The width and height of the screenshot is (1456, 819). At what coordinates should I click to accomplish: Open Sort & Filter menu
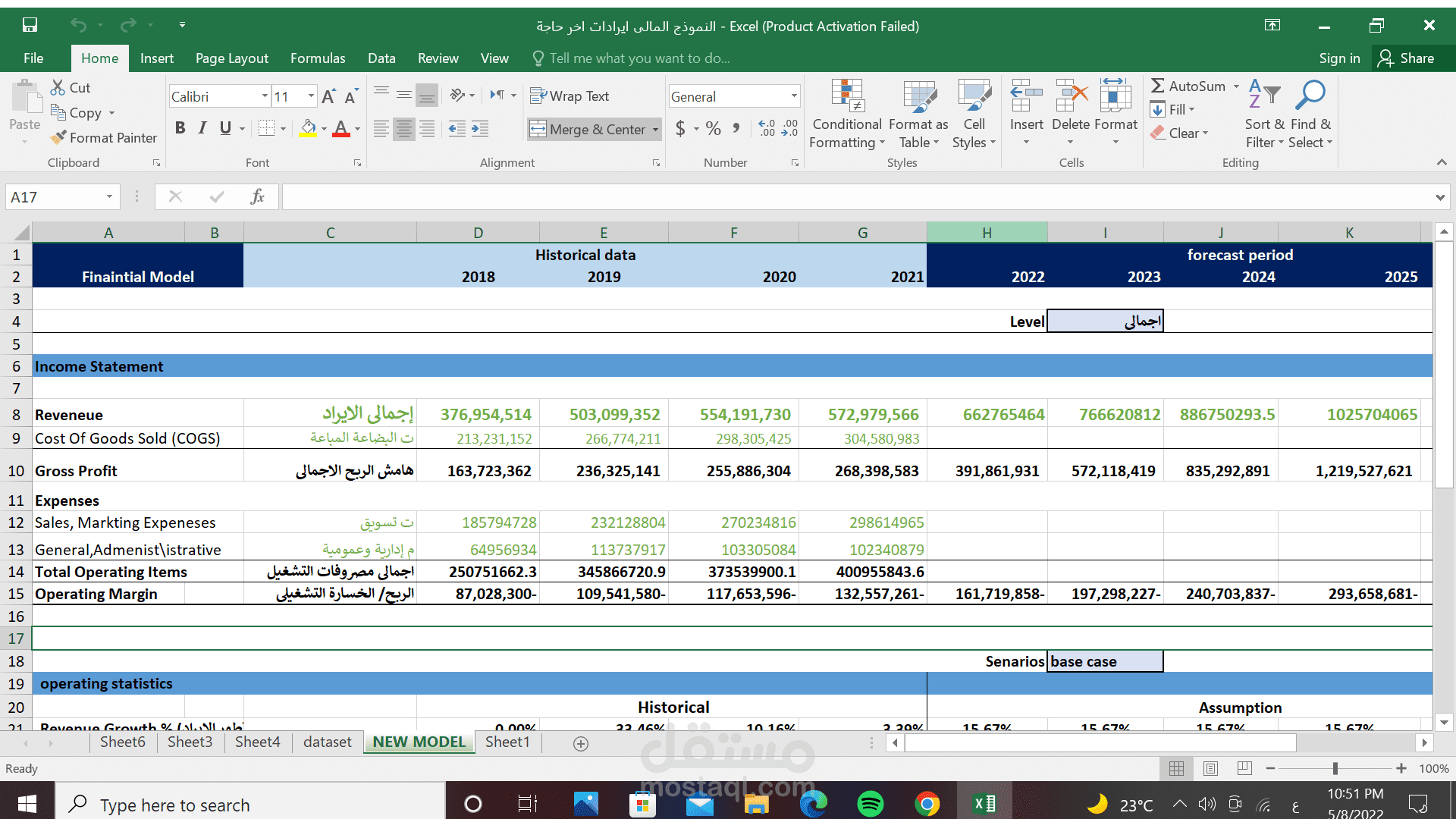(x=1265, y=114)
